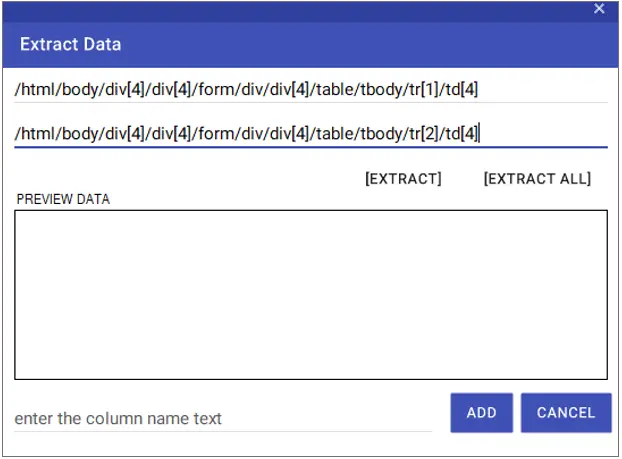
Task: Click the white X icon at top right
Action: coord(599,9)
